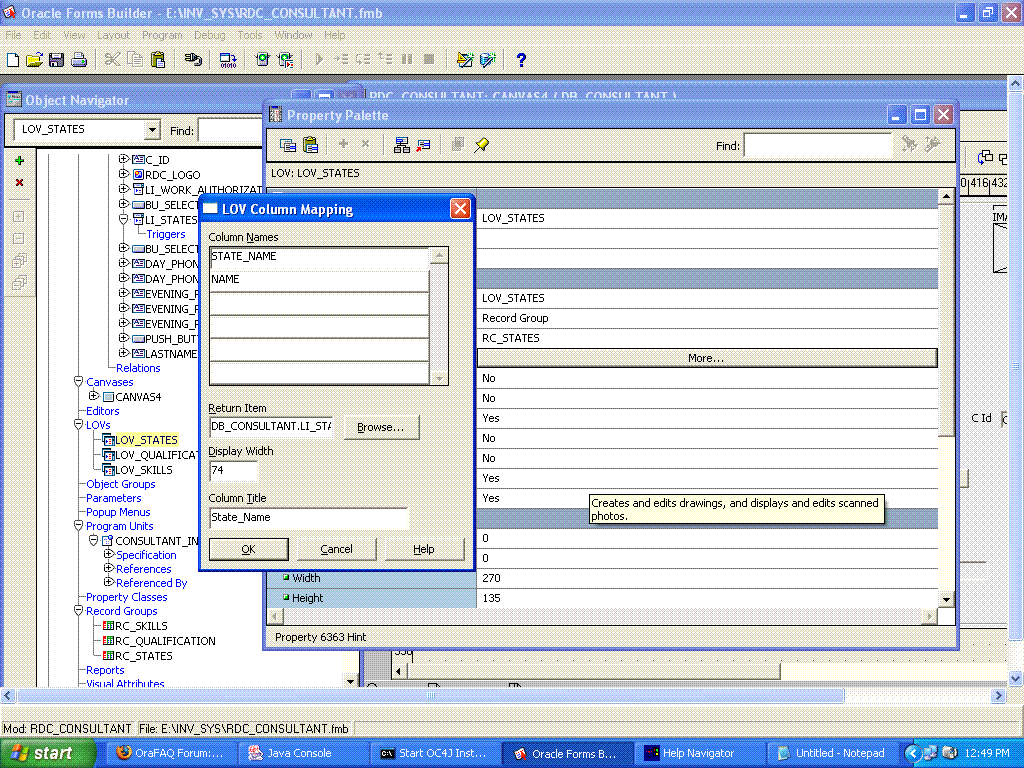The height and width of the screenshot is (768, 1024).
Task: Click Property Palette scrollbar down arrow
Action: pyautogui.click(x=946, y=599)
